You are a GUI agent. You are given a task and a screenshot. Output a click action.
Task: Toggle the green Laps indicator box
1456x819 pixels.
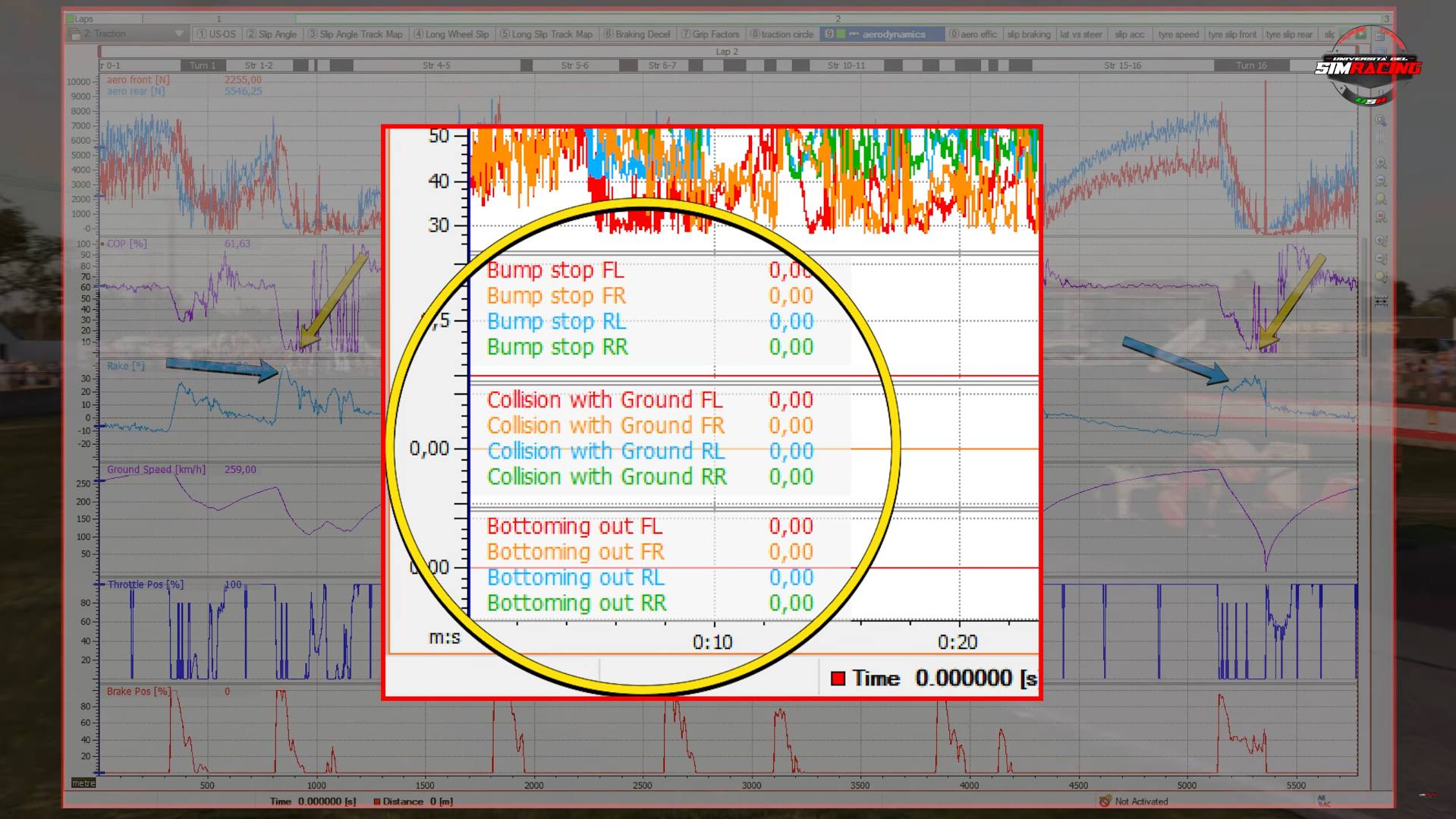click(x=70, y=19)
